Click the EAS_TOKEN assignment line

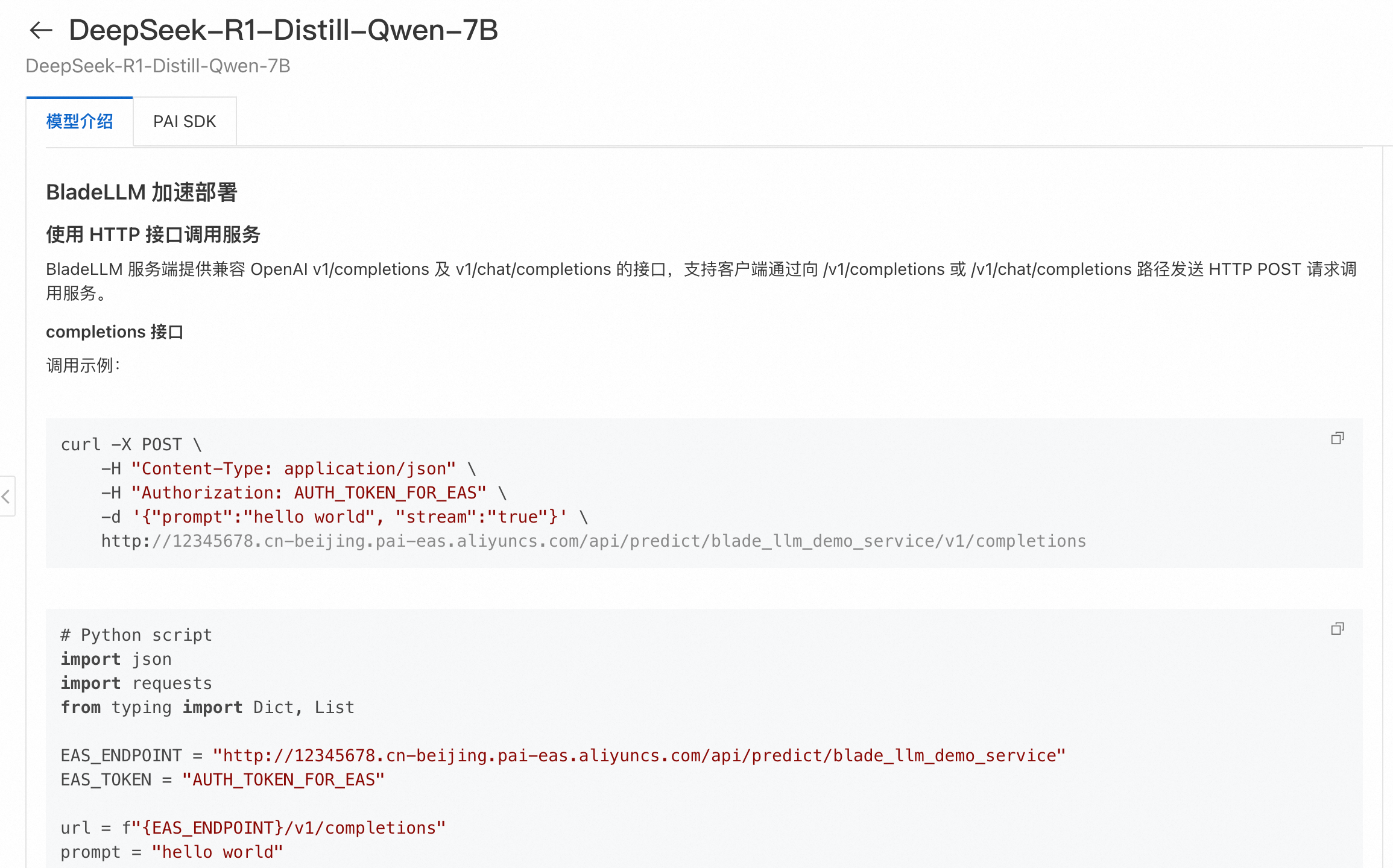tap(223, 779)
